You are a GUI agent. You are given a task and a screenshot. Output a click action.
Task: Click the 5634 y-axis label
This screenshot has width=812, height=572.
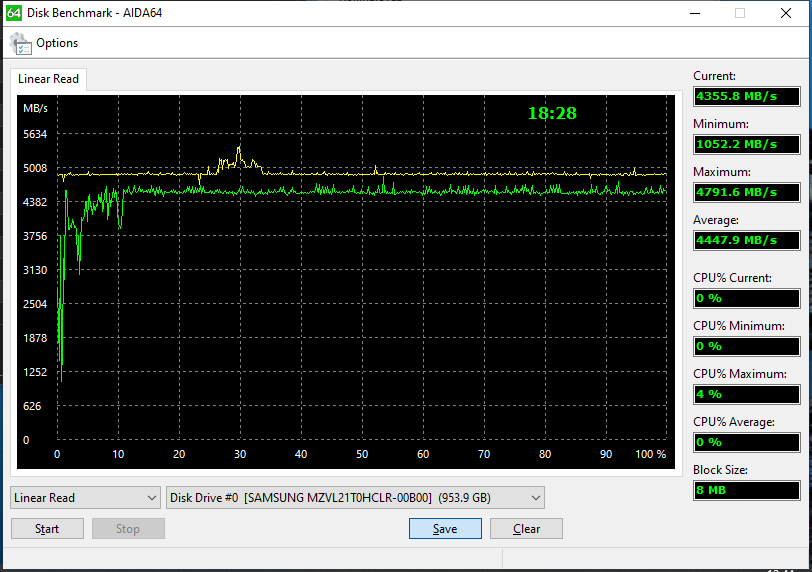[35, 134]
